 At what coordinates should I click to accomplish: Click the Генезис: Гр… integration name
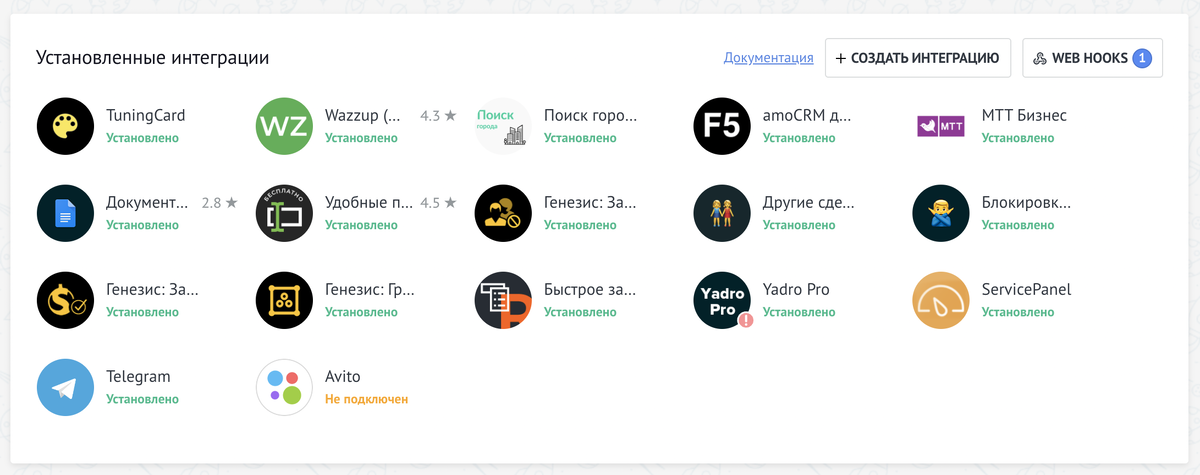pos(370,289)
